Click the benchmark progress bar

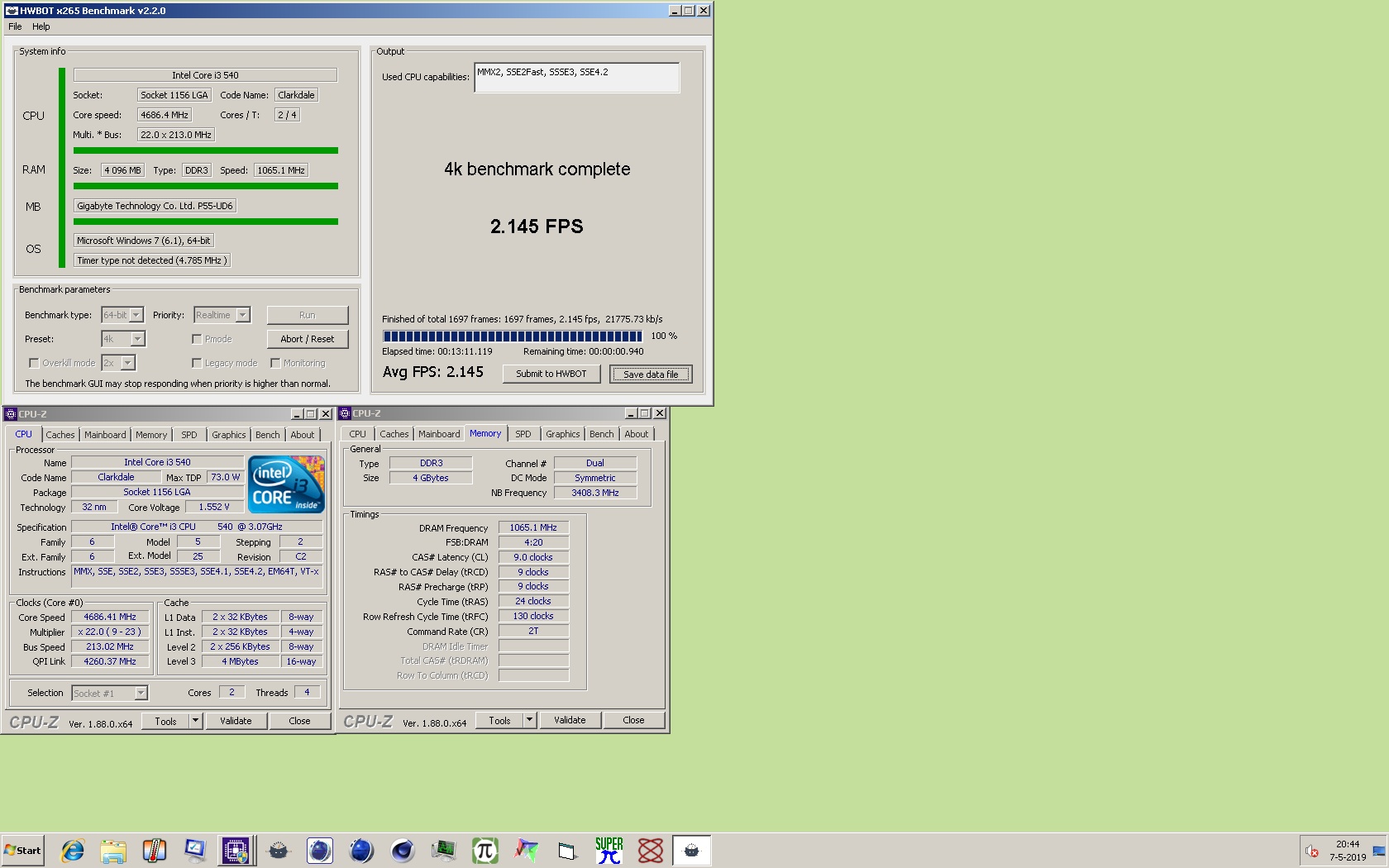(513, 336)
